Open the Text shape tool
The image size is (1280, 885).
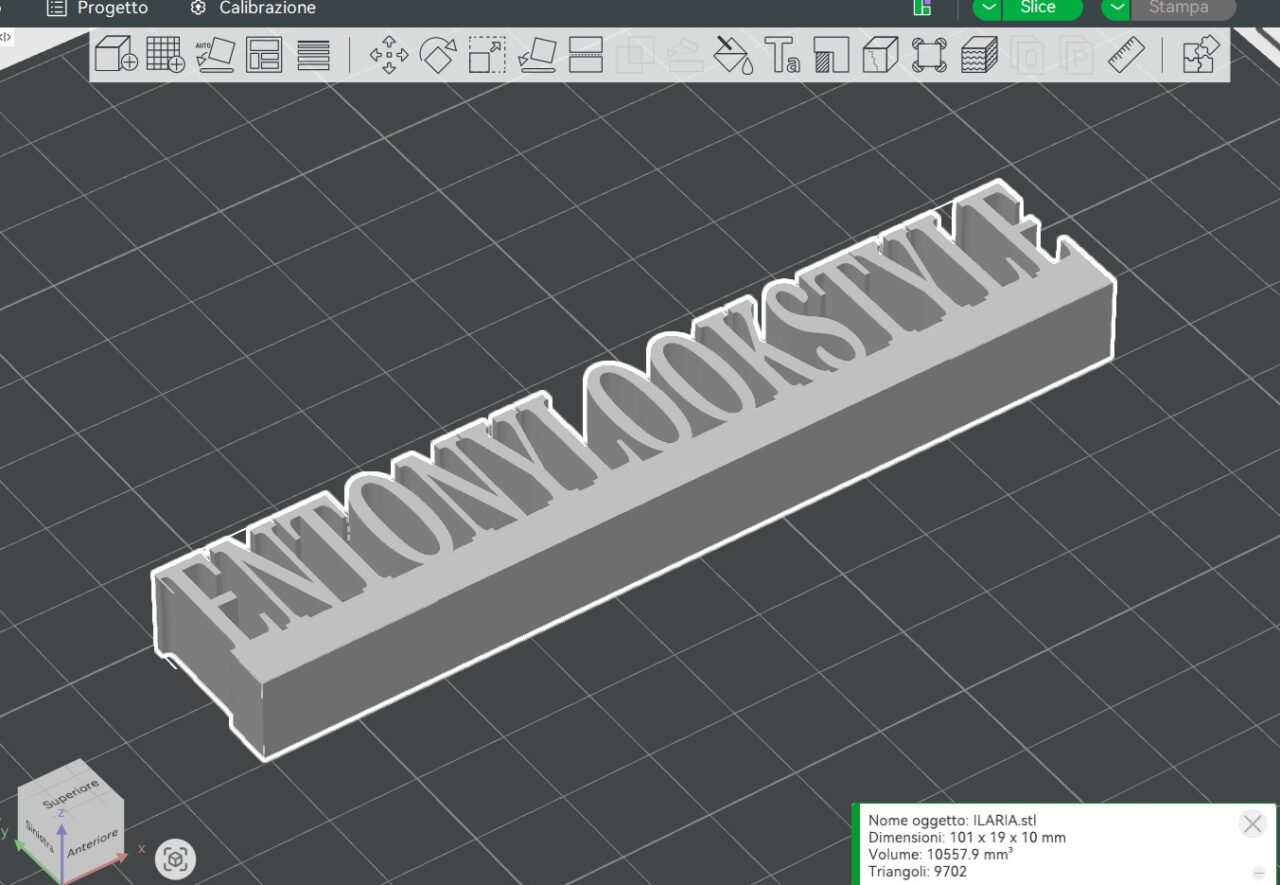(x=782, y=54)
